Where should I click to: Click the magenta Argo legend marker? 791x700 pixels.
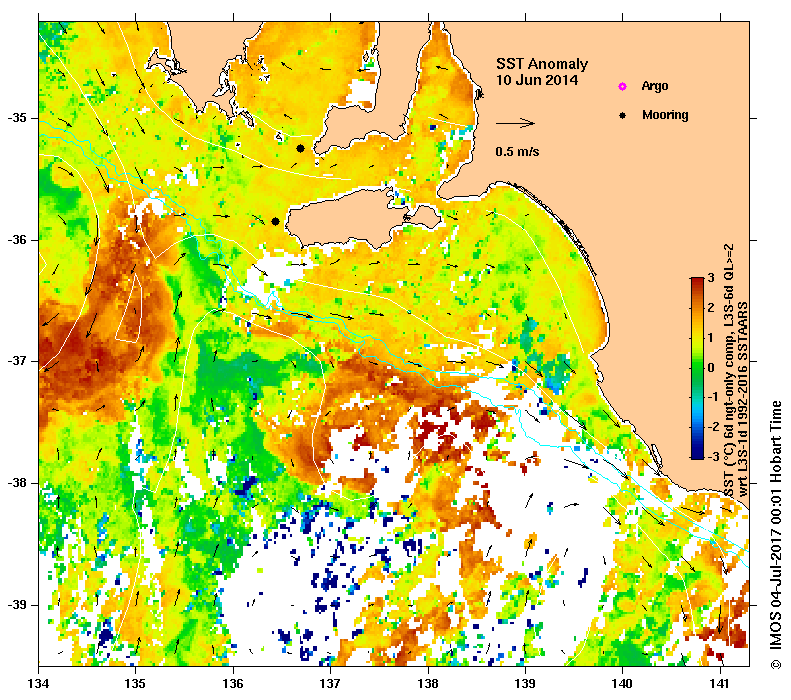623,86
